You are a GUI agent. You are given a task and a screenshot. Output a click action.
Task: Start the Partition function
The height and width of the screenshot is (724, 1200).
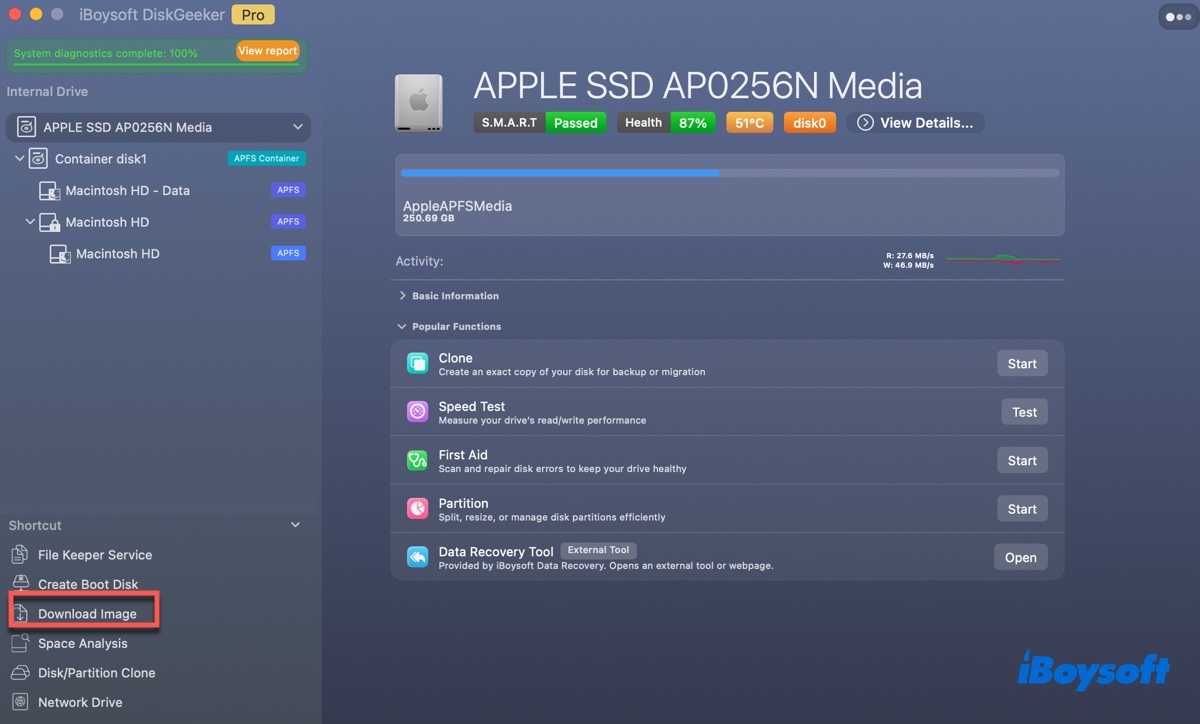(1022, 509)
